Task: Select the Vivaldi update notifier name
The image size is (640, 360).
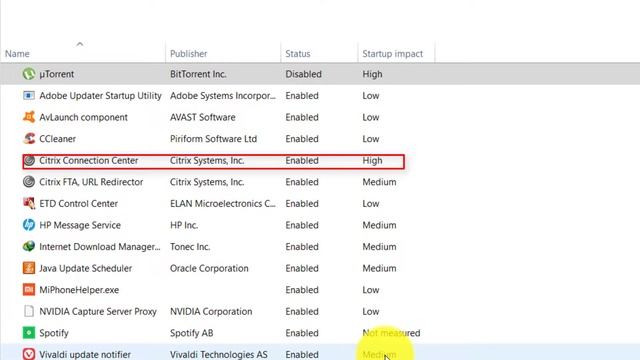Action: (85, 354)
